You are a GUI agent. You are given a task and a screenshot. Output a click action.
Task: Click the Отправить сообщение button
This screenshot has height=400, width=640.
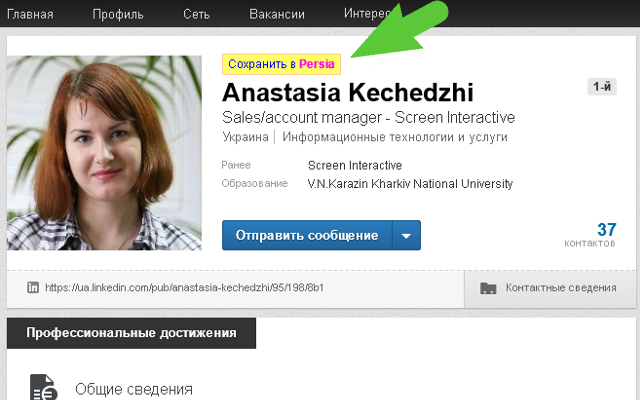click(x=306, y=236)
